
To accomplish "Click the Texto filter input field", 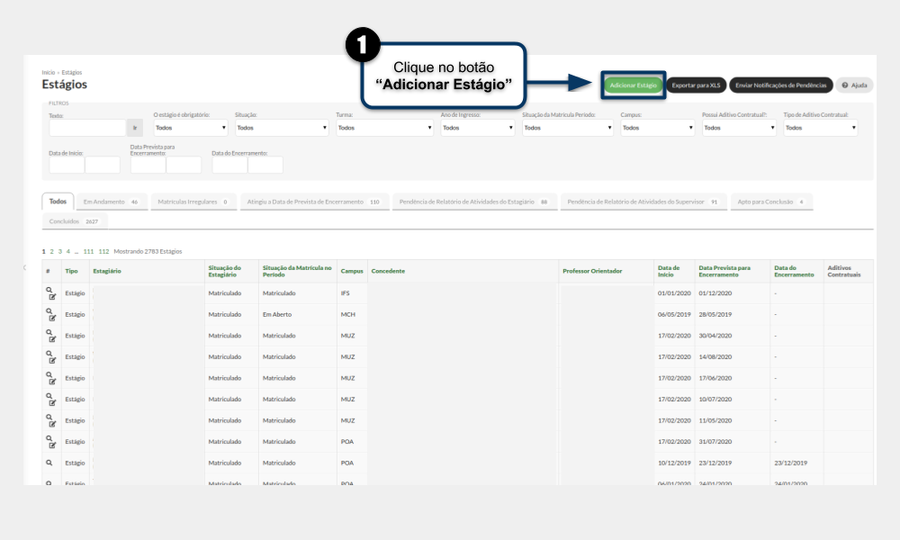I will [87, 128].
